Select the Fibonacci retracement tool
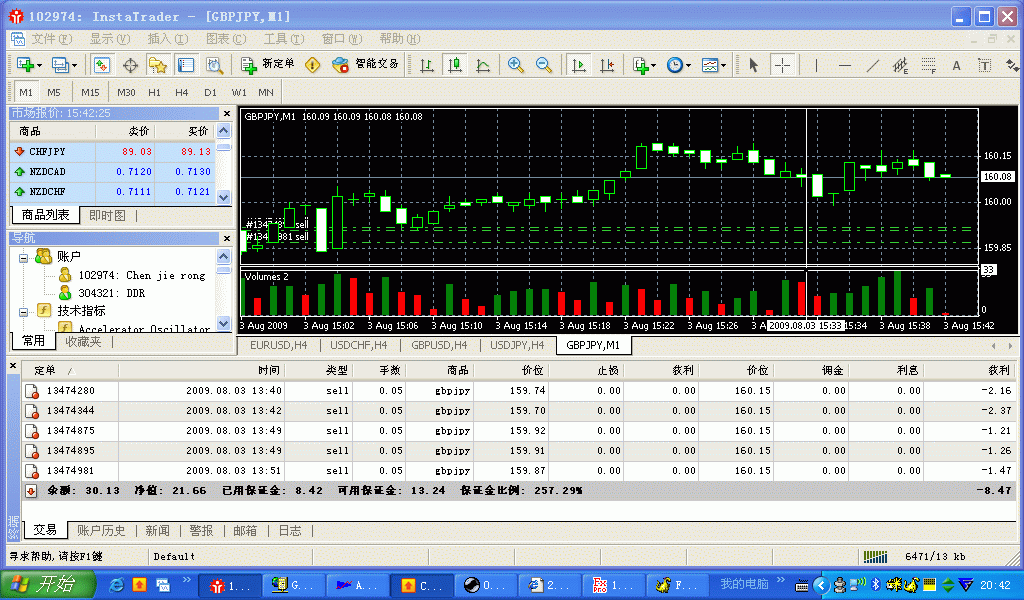1024x600 pixels. click(x=928, y=65)
